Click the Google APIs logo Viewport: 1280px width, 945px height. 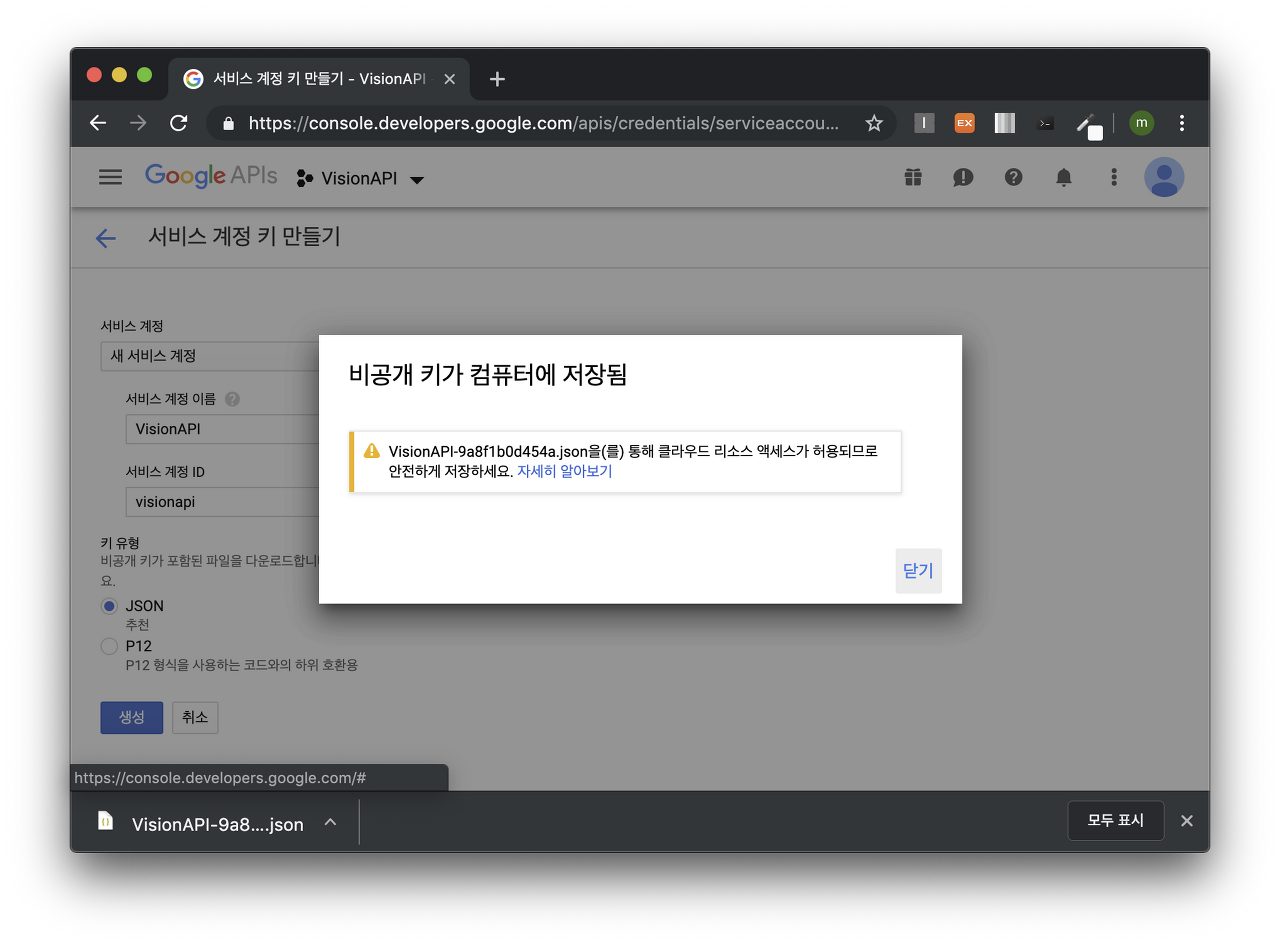tap(211, 176)
